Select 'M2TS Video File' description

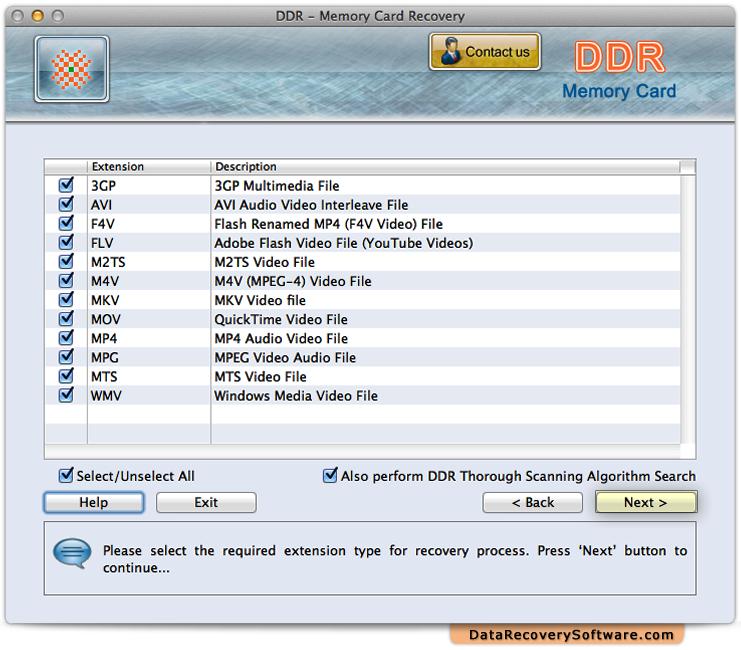[x=265, y=262]
